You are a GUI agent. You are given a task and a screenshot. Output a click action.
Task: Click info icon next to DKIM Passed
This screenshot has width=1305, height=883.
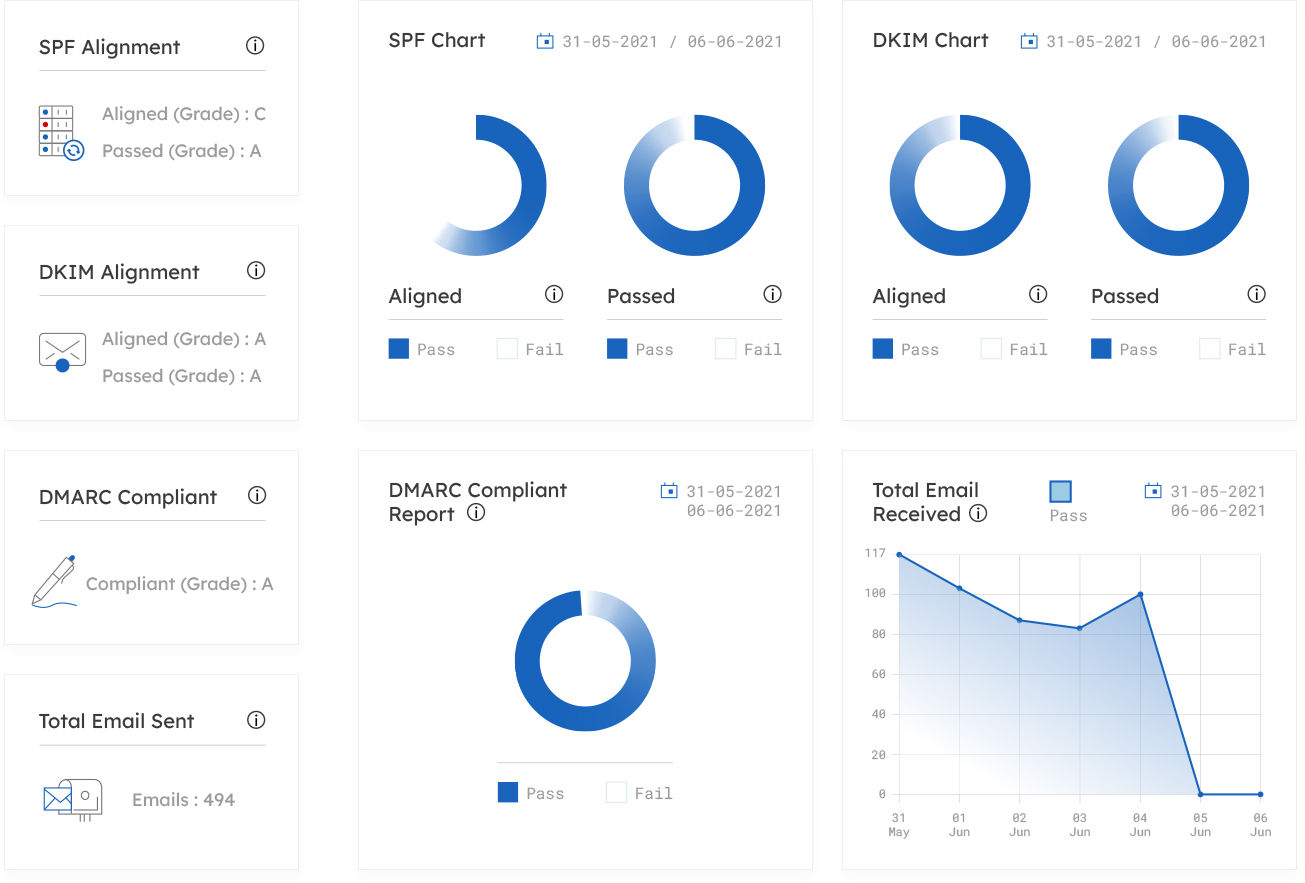tap(1257, 295)
